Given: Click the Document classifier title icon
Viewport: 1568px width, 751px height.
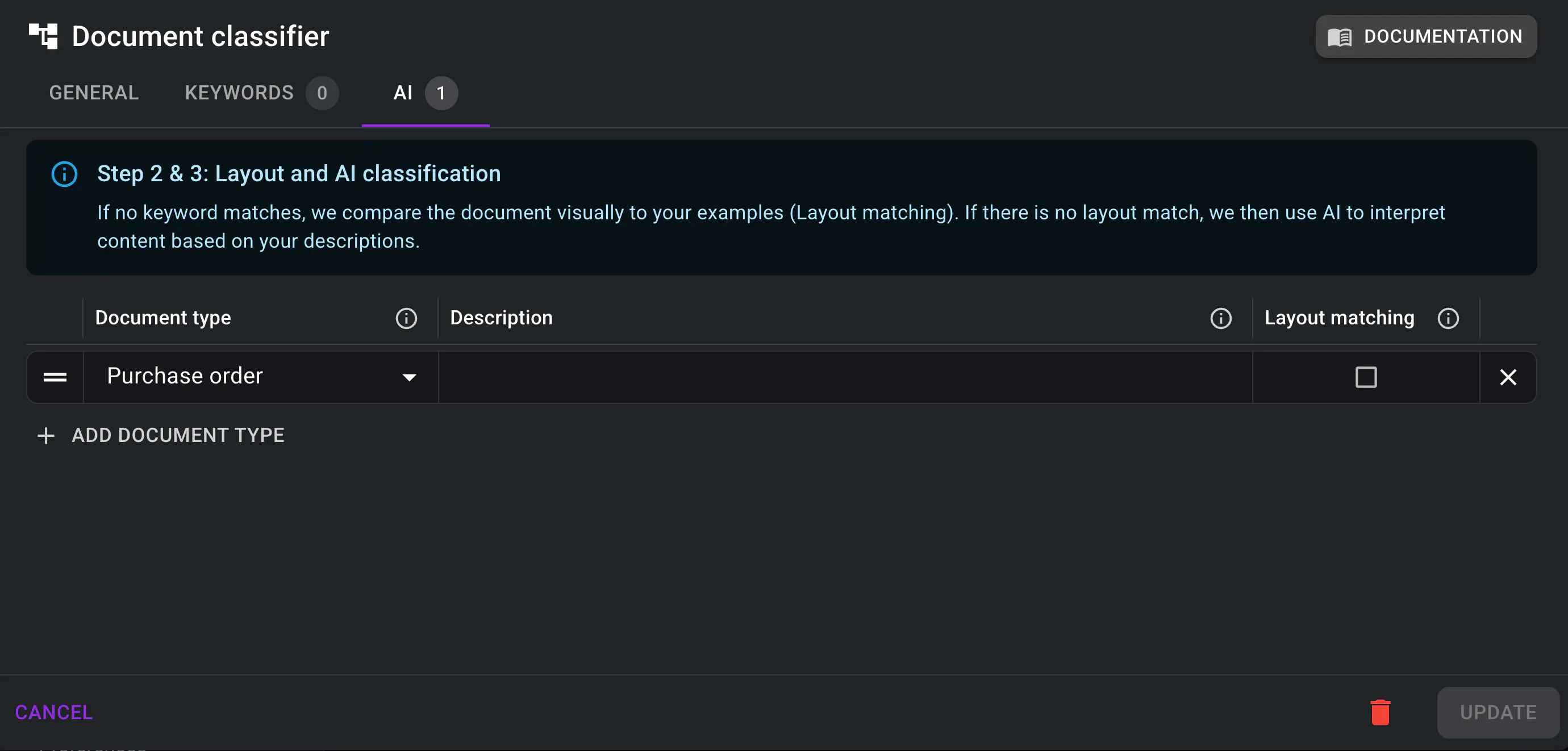Looking at the screenshot, I should [43, 36].
